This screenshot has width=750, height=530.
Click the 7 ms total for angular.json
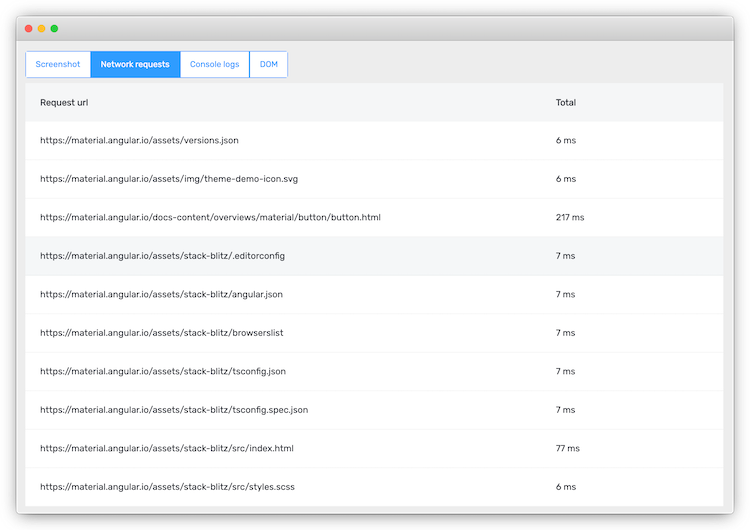click(x=565, y=294)
